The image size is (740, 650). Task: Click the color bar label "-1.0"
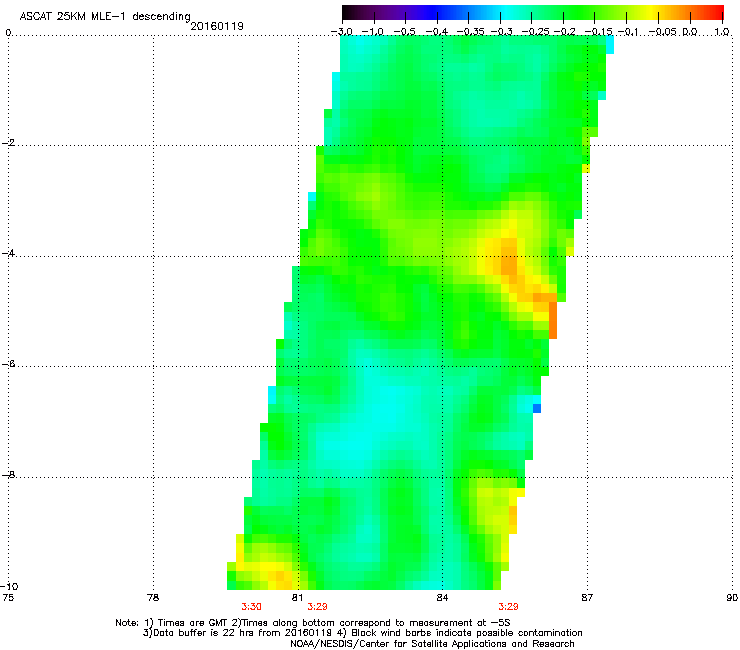(373, 32)
